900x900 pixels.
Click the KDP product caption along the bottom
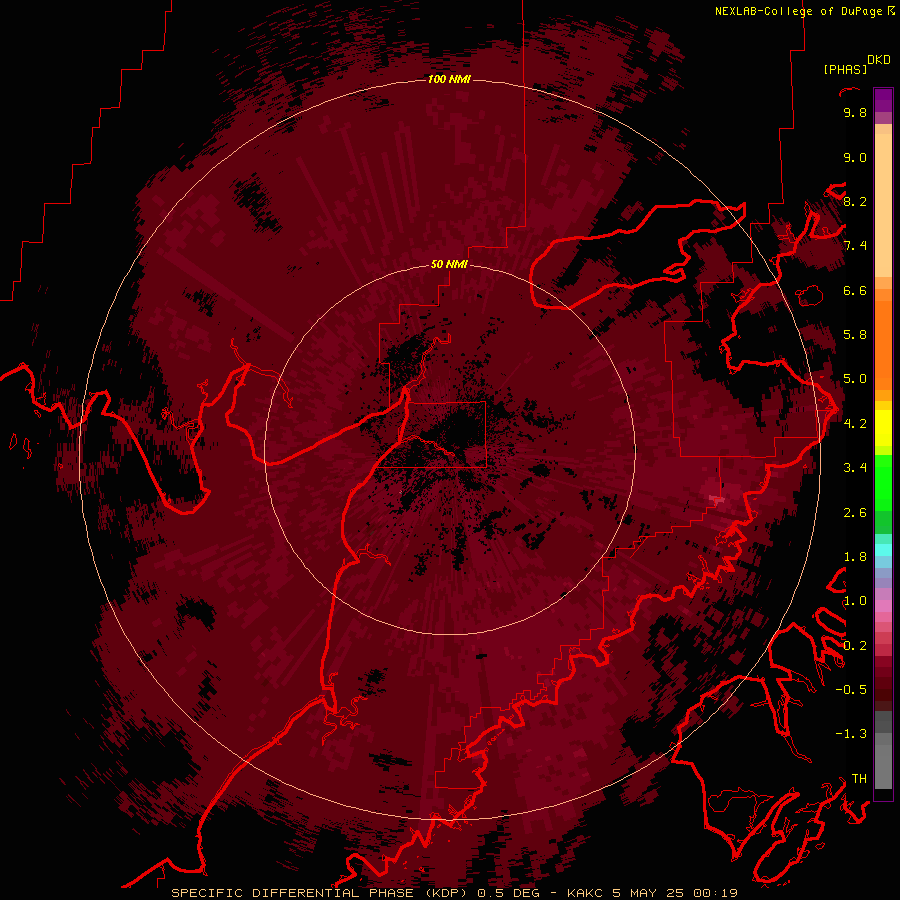(x=455, y=893)
